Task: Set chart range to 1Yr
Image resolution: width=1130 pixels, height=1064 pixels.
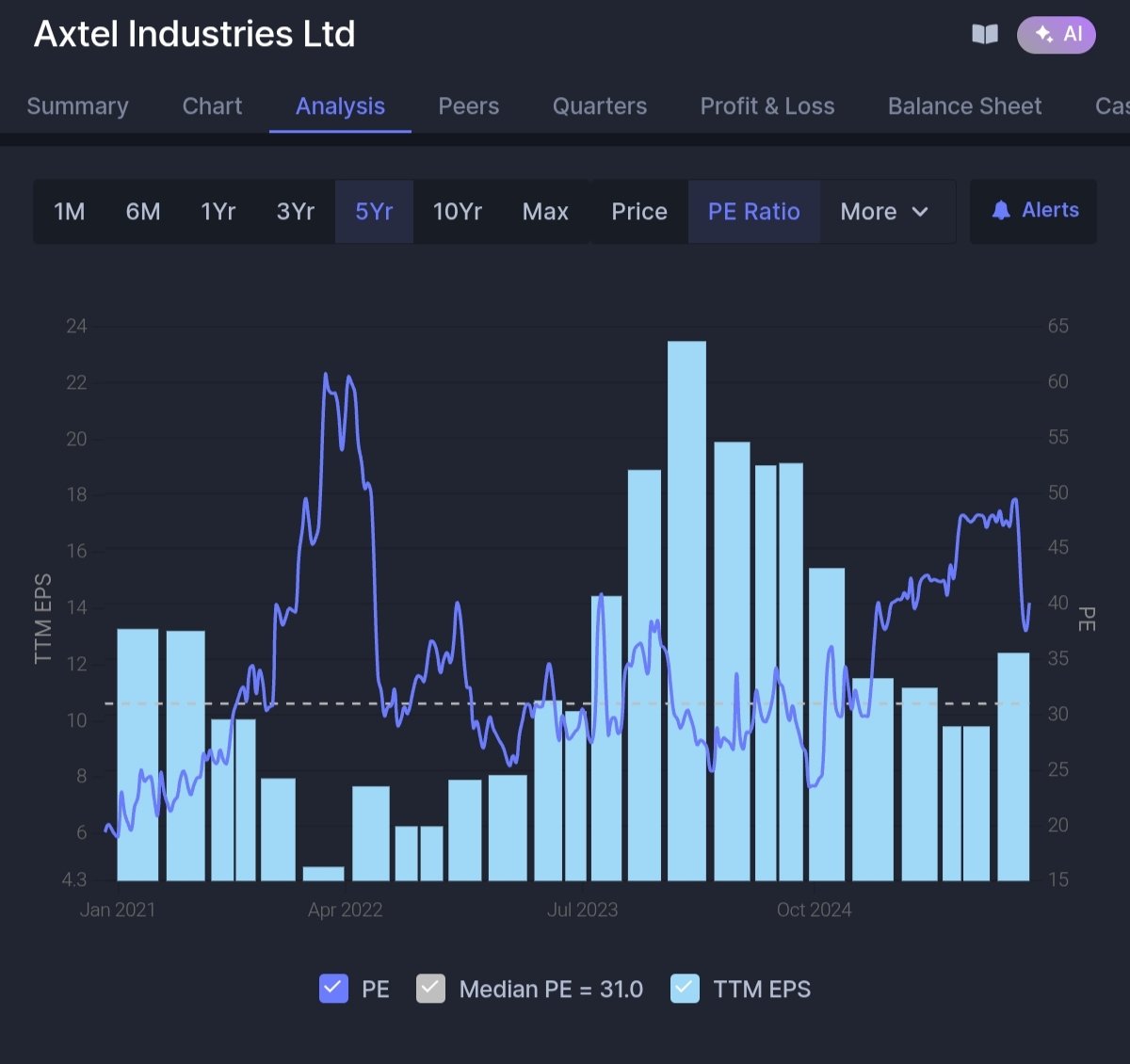Action: click(x=218, y=212)
